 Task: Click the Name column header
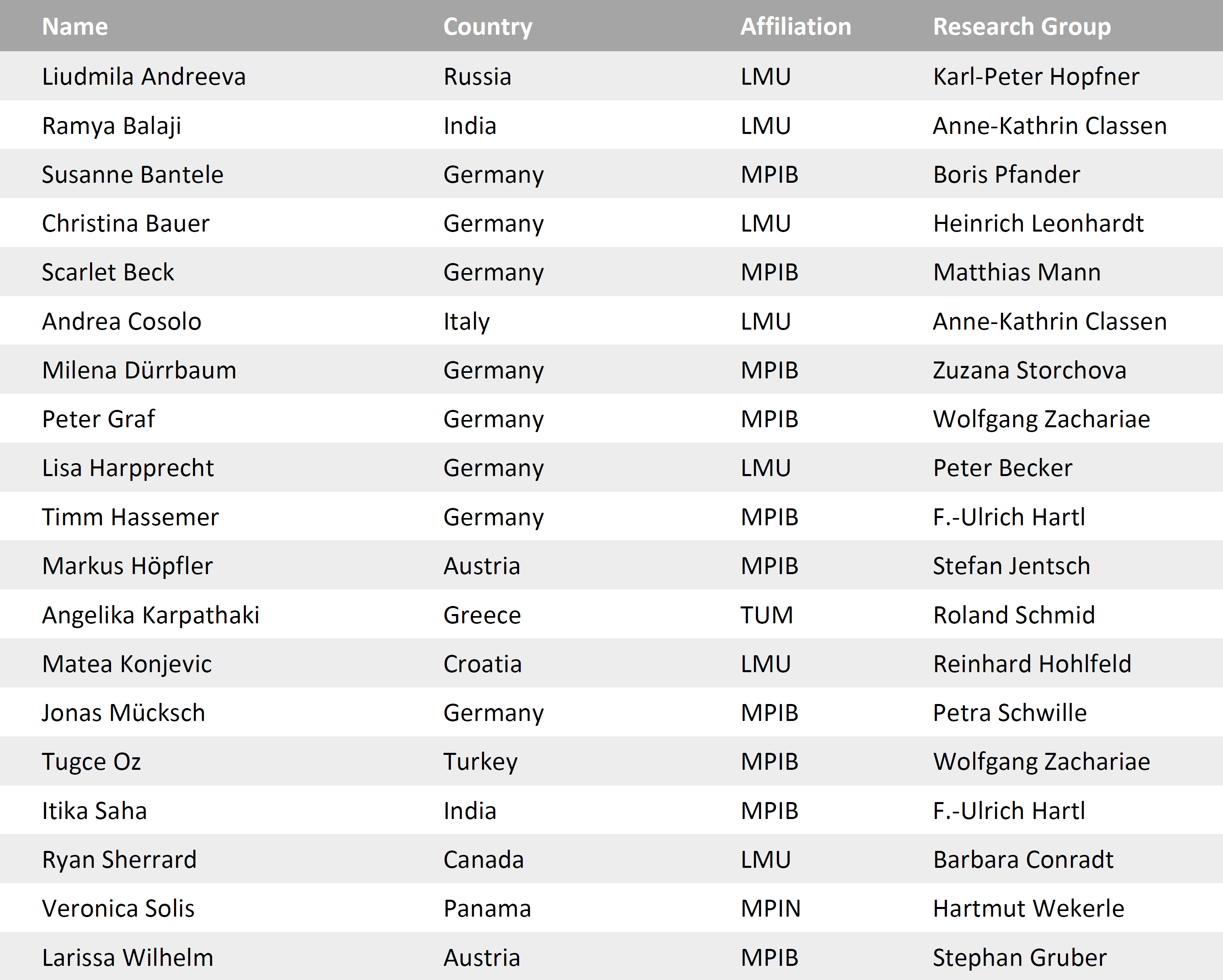click(75, 27)
